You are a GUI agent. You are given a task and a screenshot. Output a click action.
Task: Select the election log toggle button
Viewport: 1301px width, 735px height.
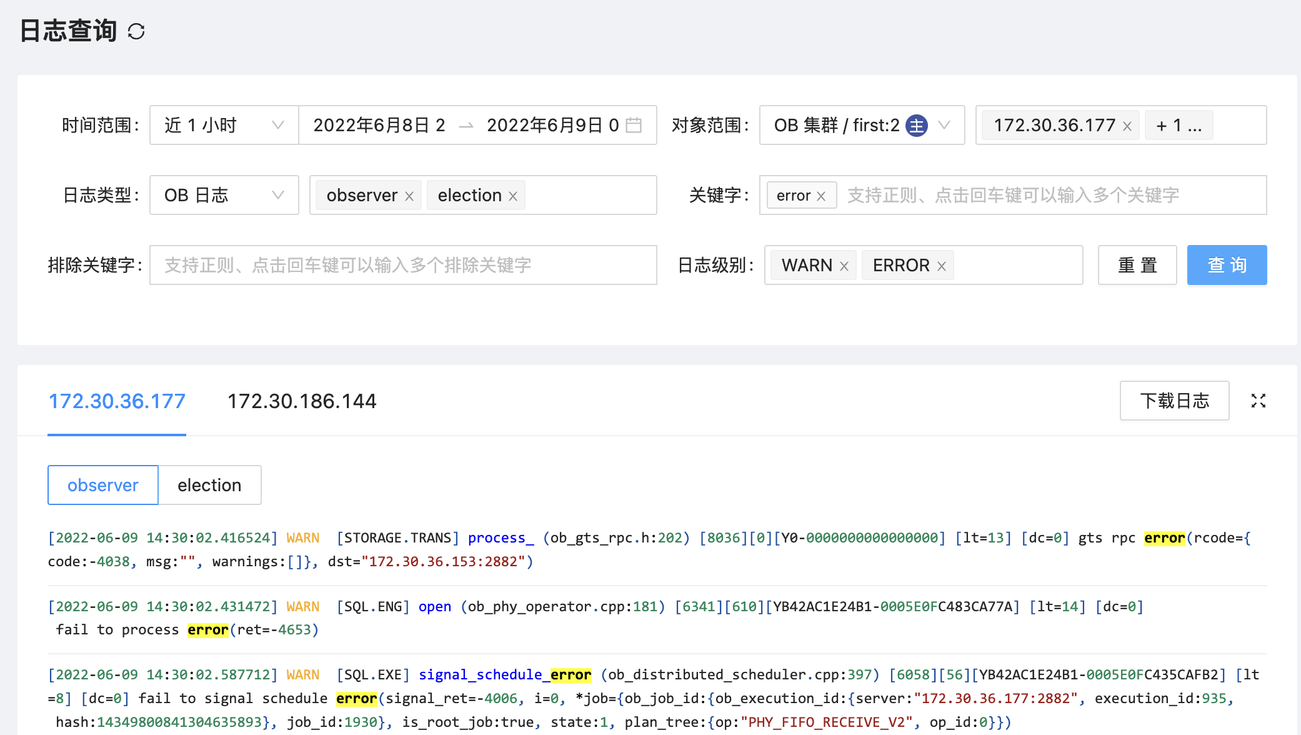(x=209, y=485)
